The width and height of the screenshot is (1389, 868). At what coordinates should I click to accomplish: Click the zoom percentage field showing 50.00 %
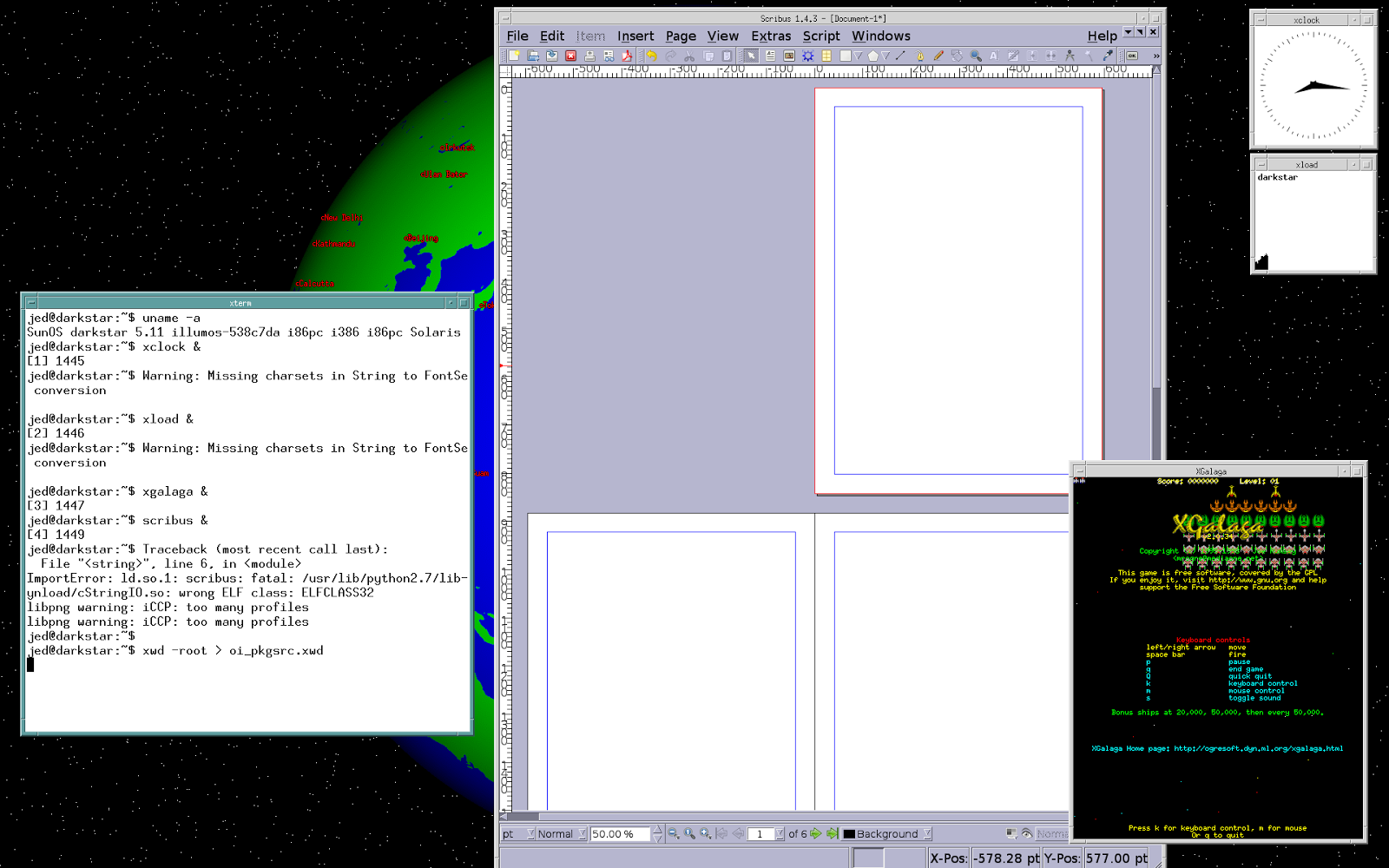(x=620, y=834)
